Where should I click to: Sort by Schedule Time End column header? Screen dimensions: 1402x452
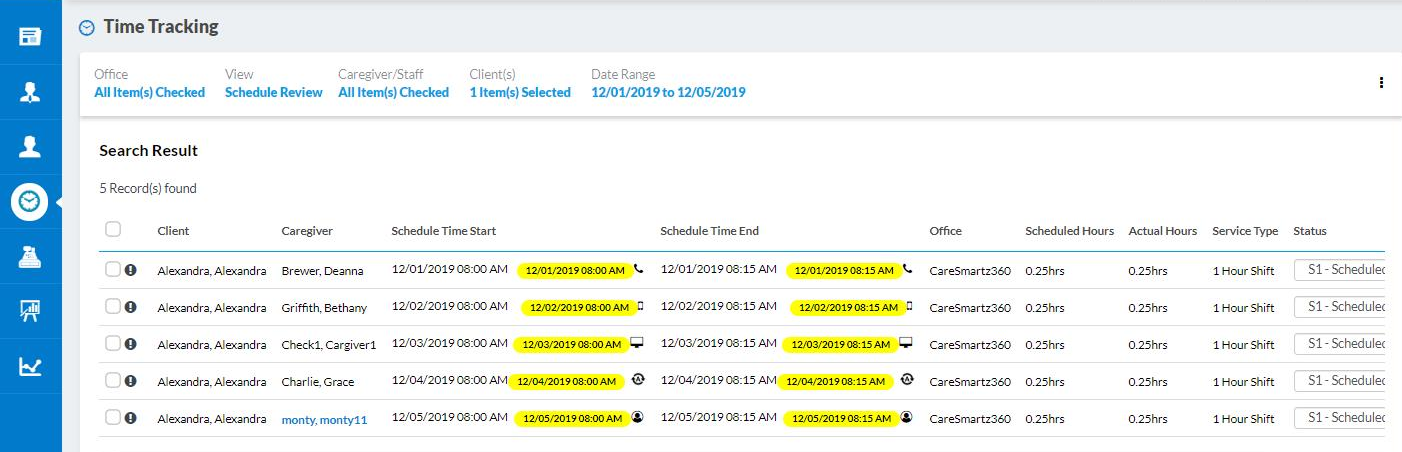point(709,231)
